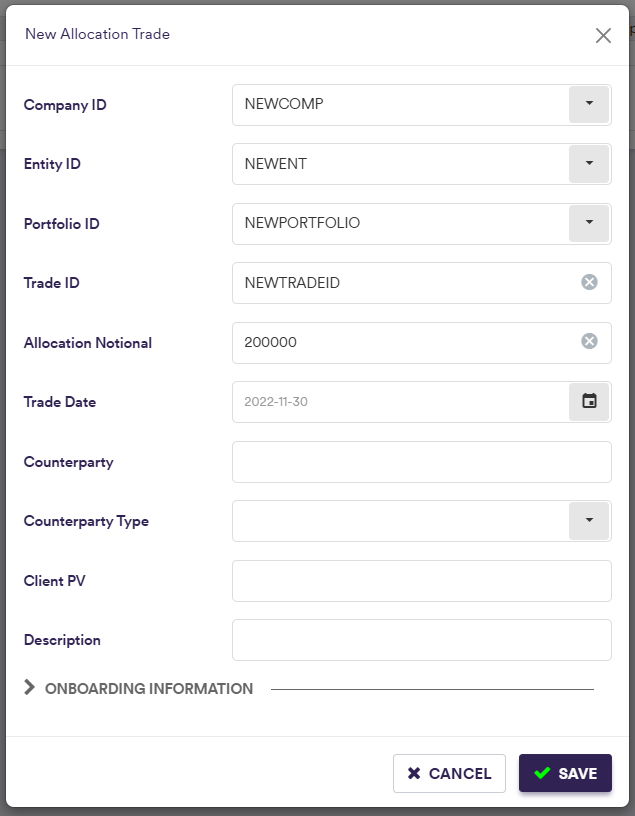Open the Trade Date calendar picker icon
This screenshot has width=635, height=816.
[x=589, y=402]
